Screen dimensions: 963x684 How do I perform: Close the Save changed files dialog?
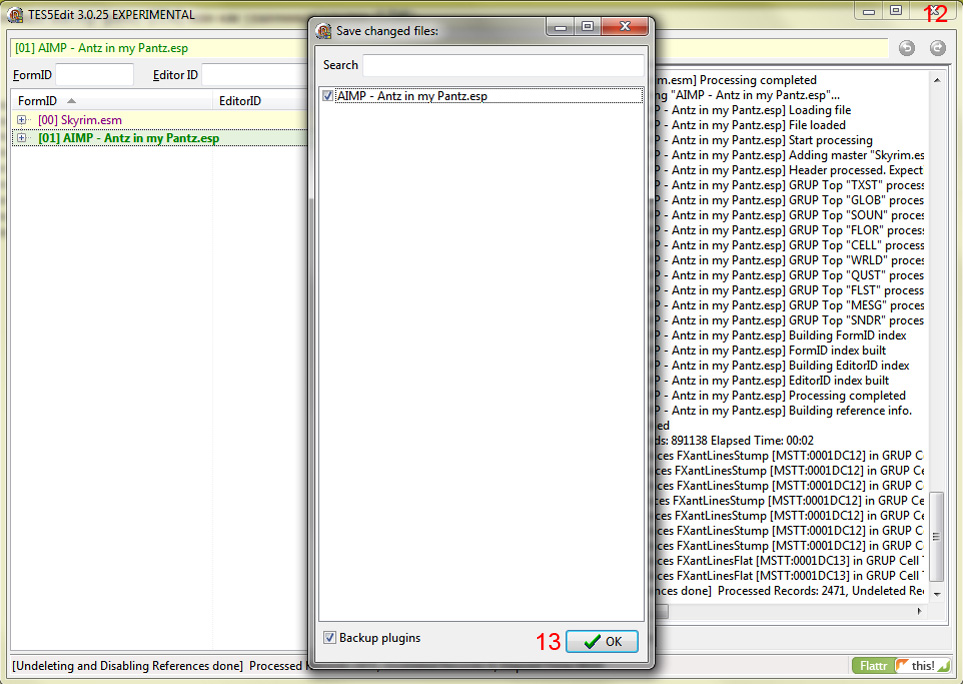pos(625,26)
